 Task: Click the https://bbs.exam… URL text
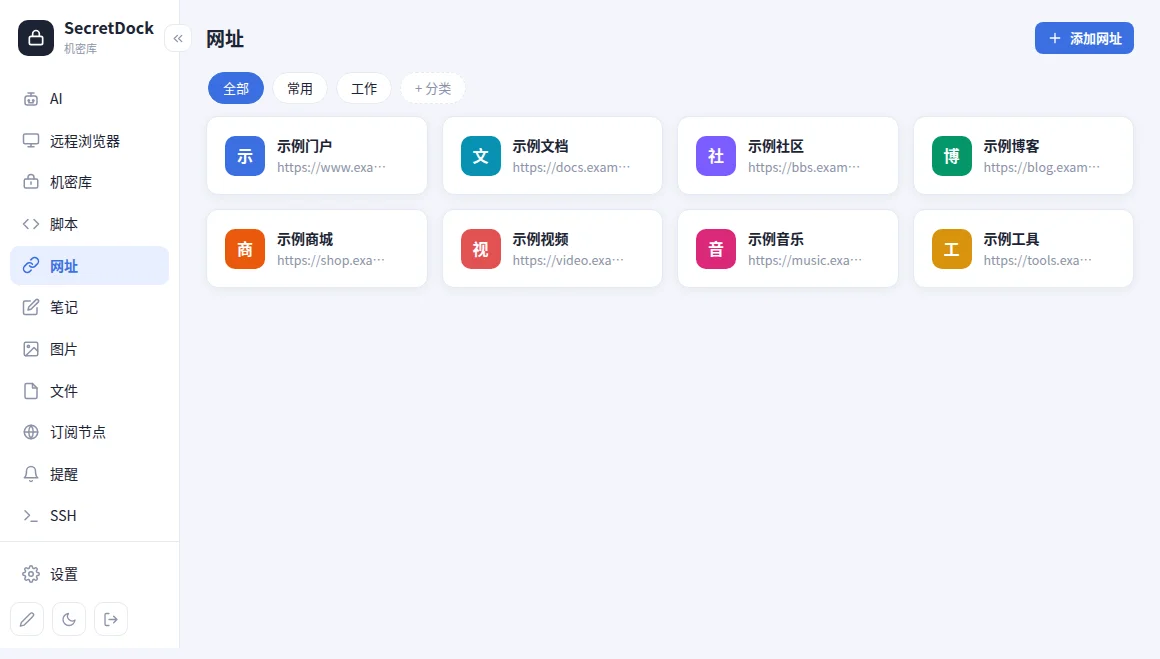804,167
